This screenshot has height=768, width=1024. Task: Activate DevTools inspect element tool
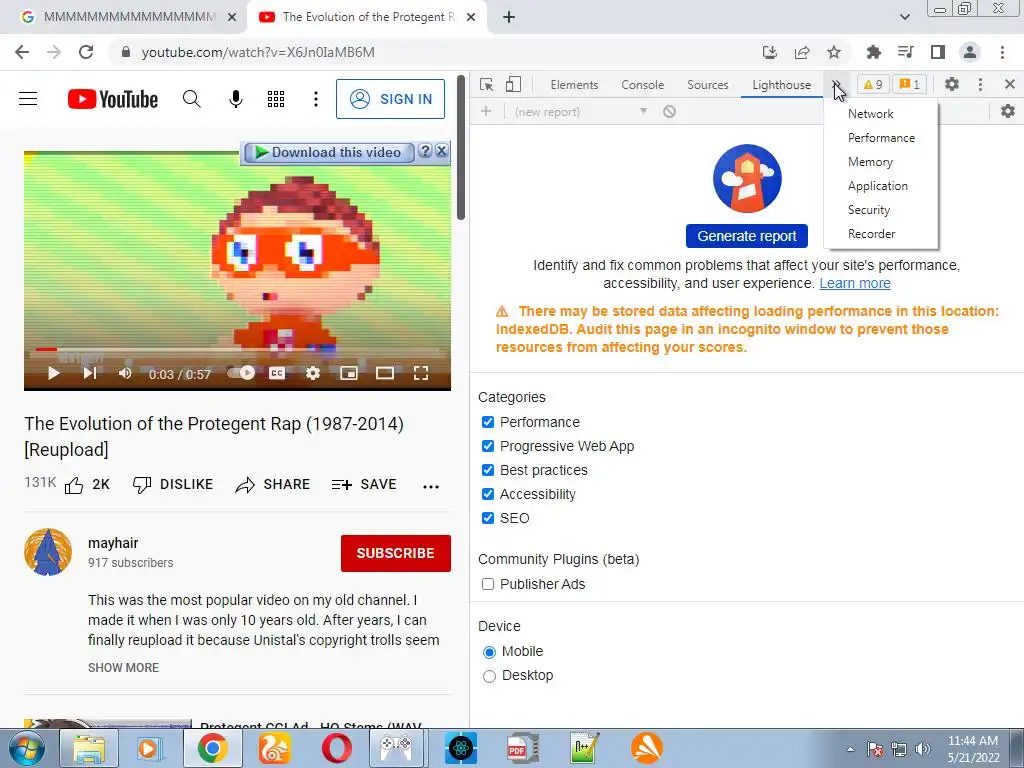pos(487,85)
